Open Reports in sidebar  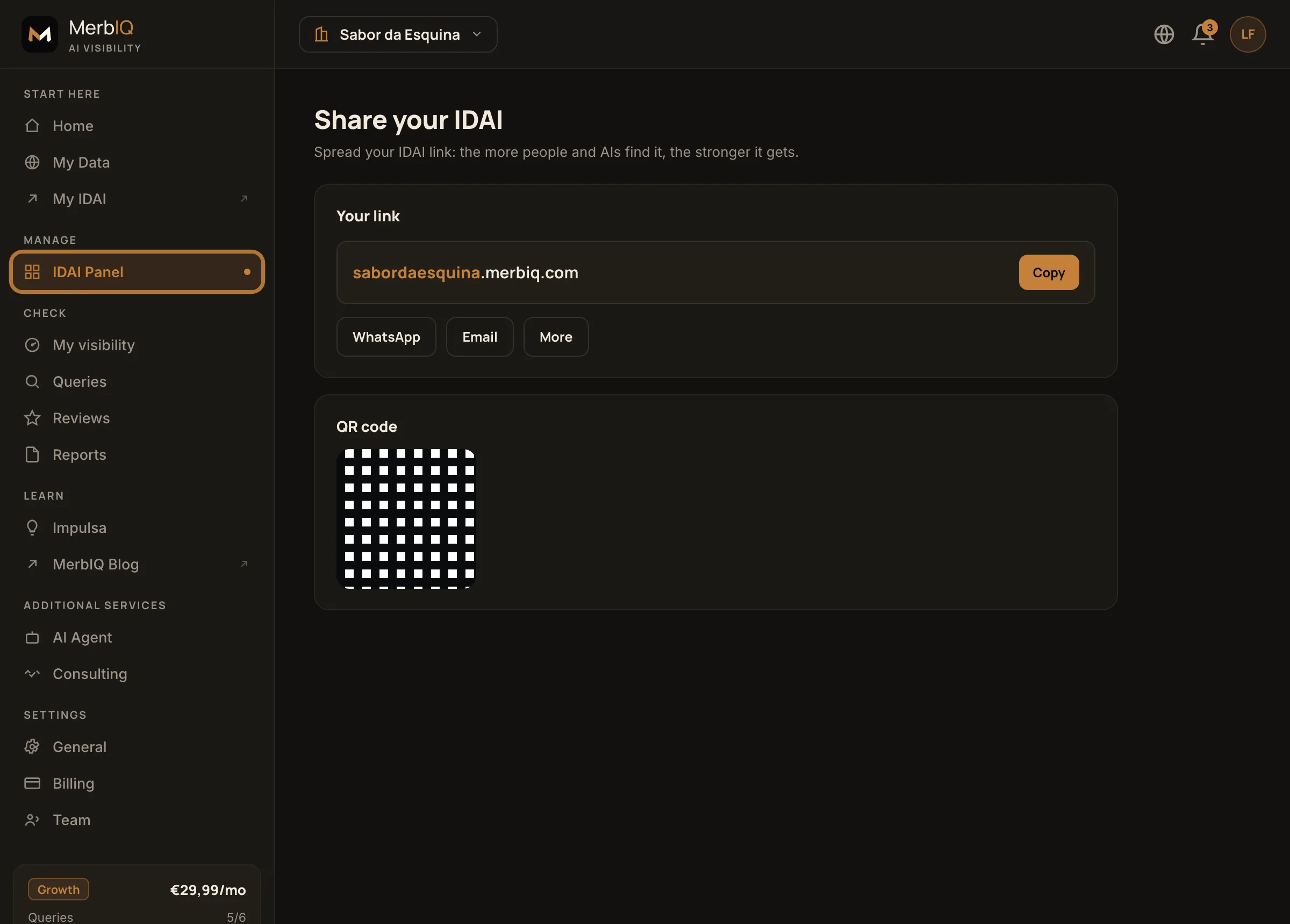coord(137,454)
